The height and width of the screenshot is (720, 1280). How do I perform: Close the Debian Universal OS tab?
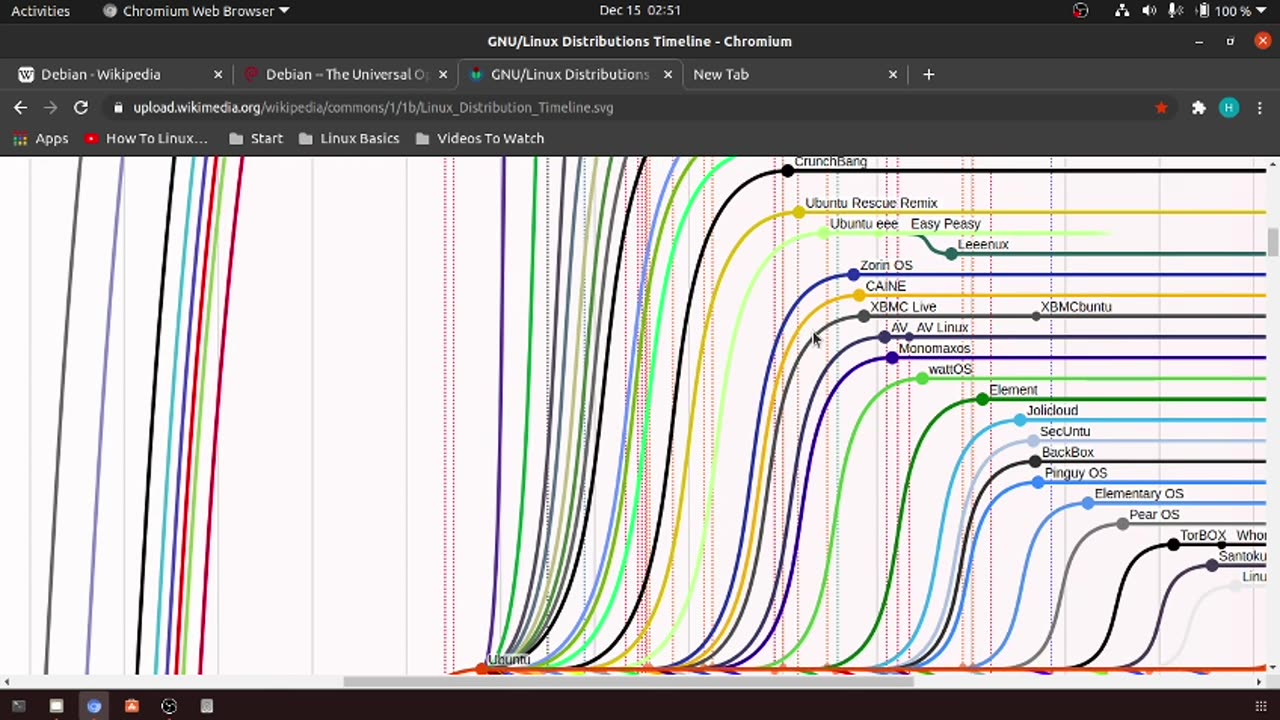click(x=443, y=74)
